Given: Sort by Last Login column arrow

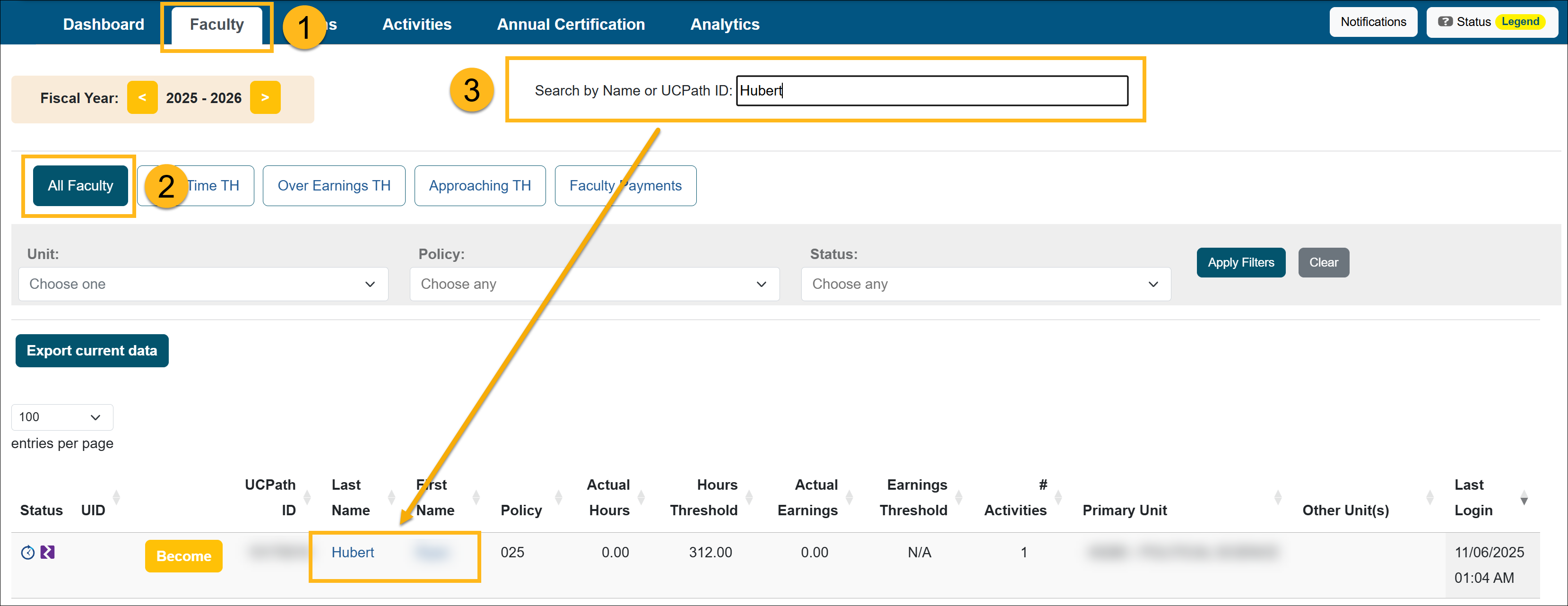Looking at the screenshot, I should coord(1524,498).
